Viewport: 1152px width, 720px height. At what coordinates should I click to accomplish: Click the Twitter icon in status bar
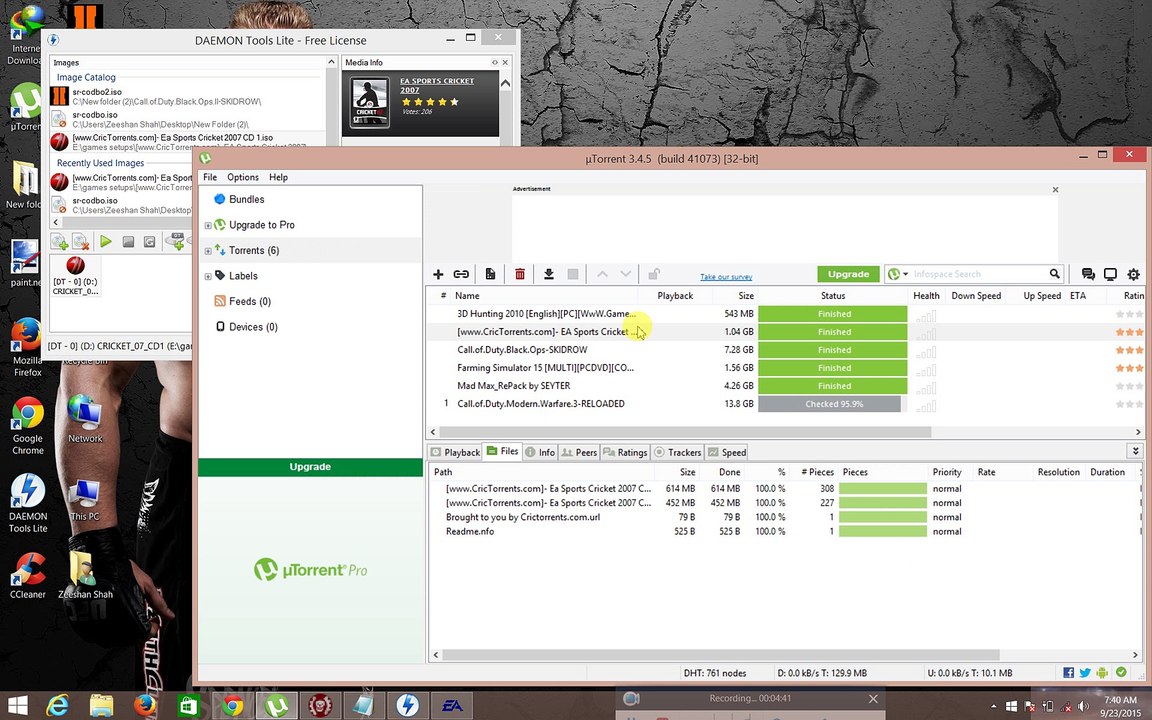(1085, 672)
